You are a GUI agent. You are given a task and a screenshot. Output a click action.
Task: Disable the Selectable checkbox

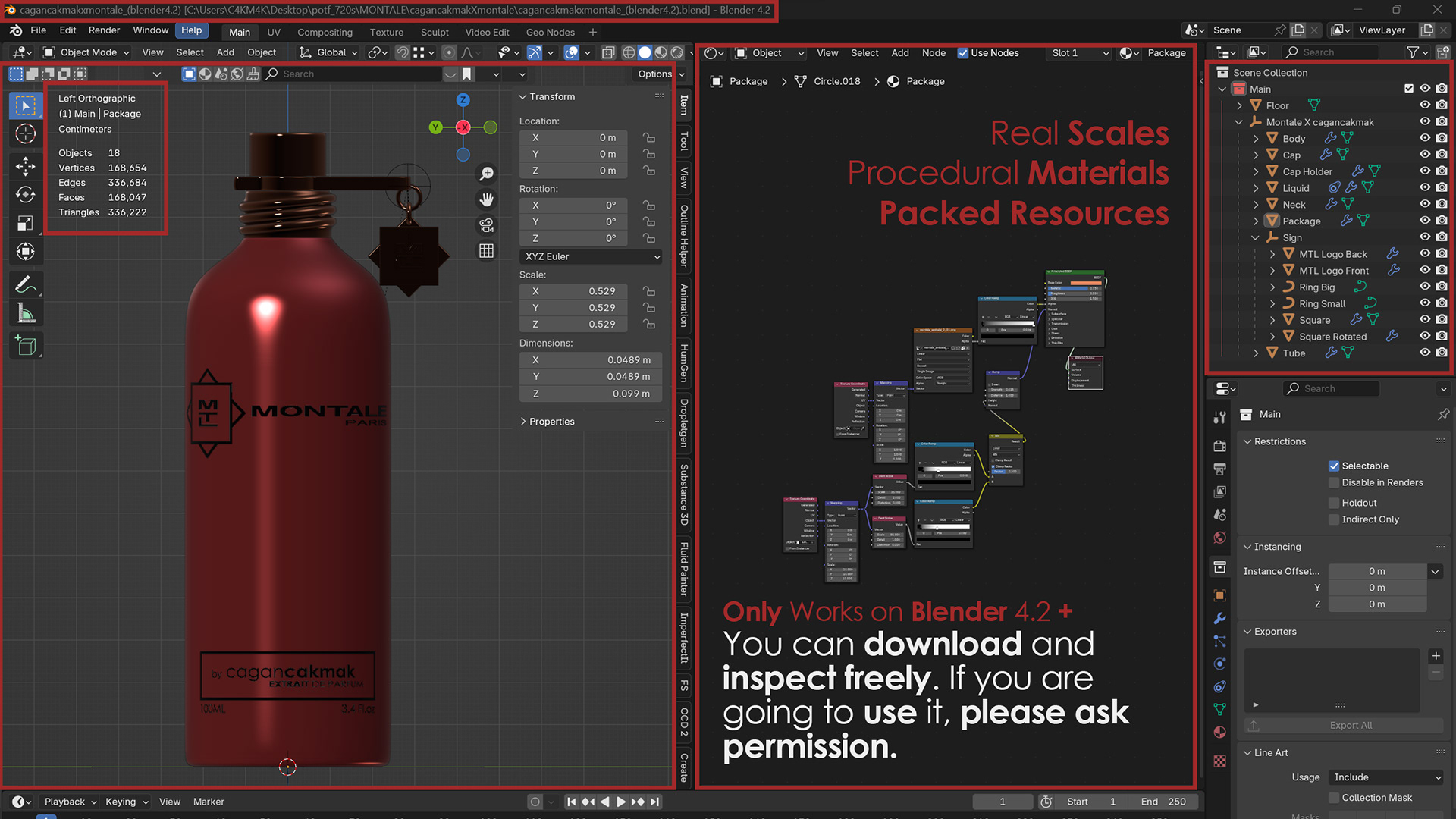point(1334,466)
